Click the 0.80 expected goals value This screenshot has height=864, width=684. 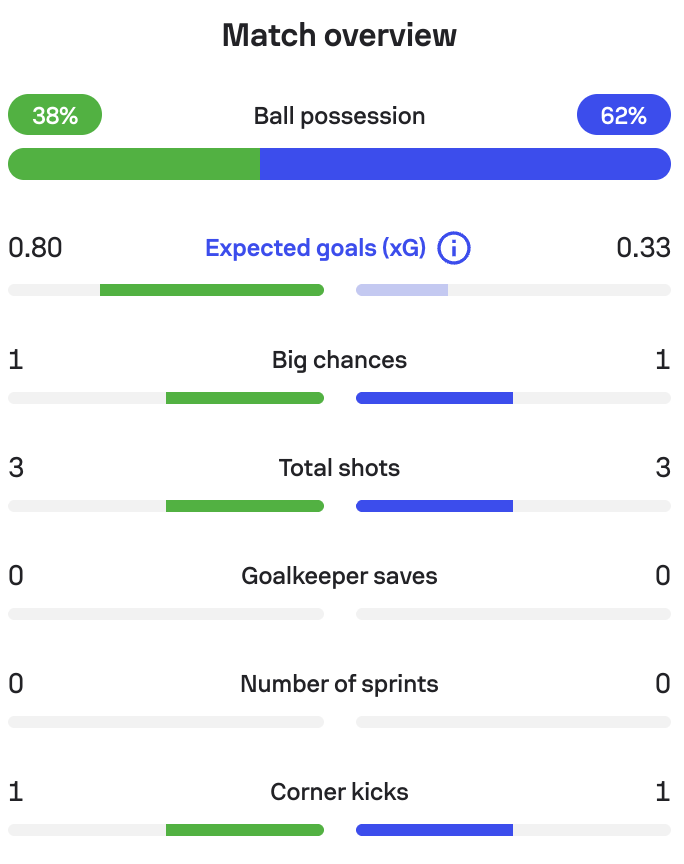[35, 248]
